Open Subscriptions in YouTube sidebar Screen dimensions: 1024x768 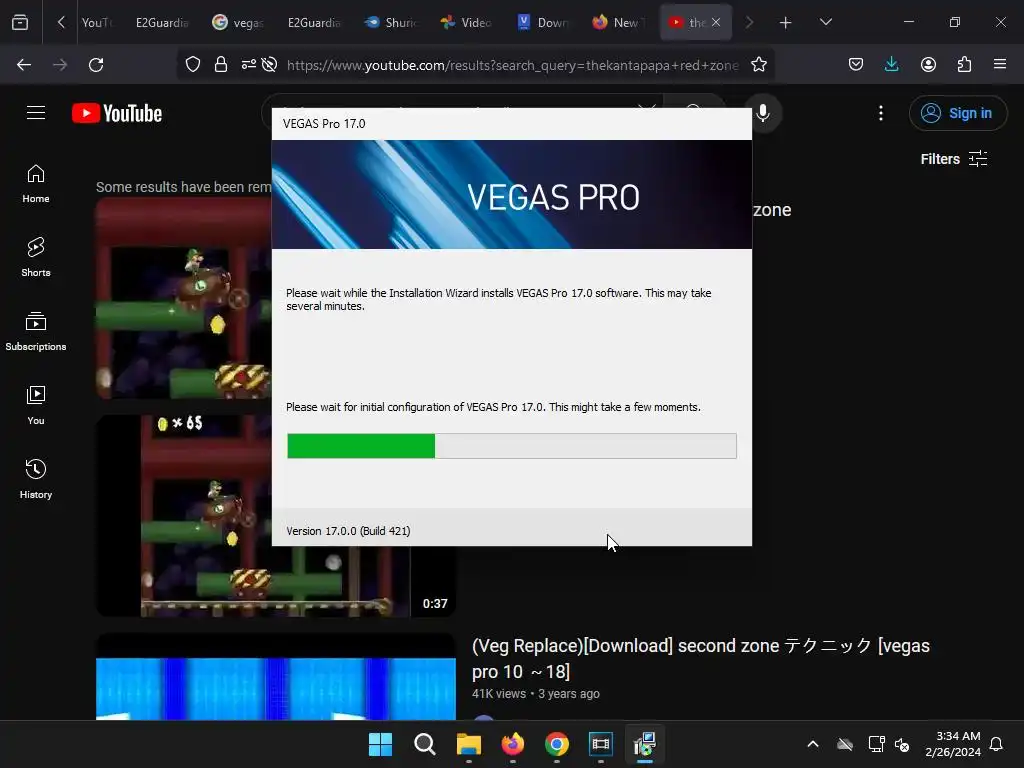click(36, 332)
